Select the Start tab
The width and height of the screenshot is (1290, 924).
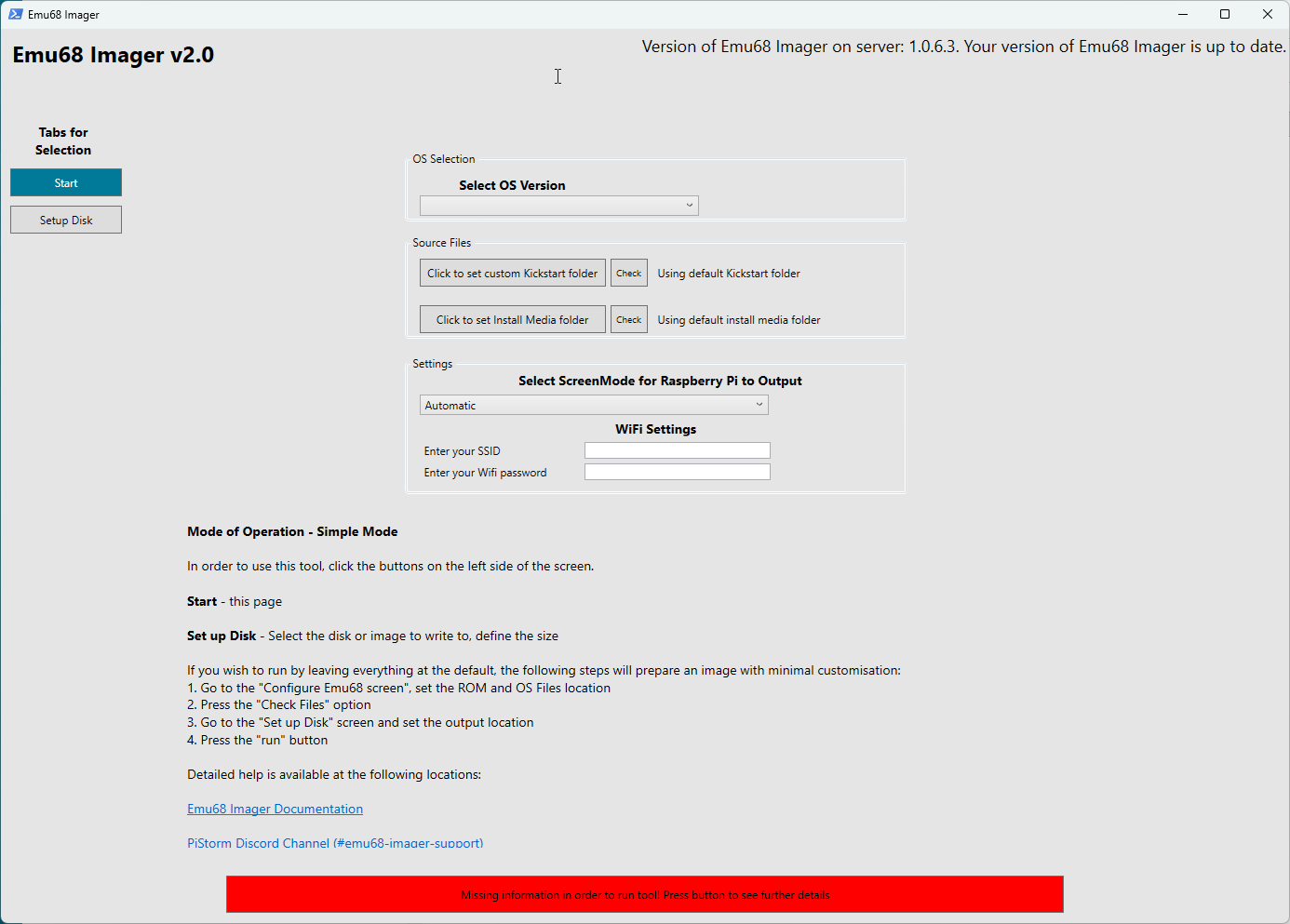coord(65,181)
